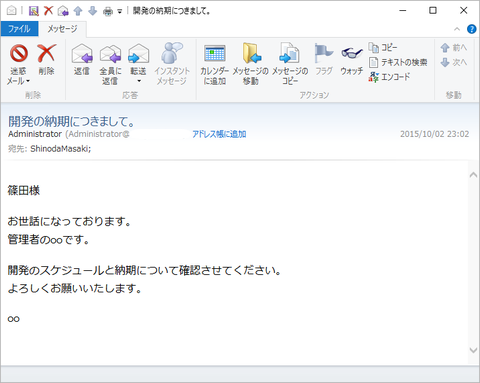Click カレンダーに追加 calendar button
The height and width of the screenshot is (383, 480).
215,64
